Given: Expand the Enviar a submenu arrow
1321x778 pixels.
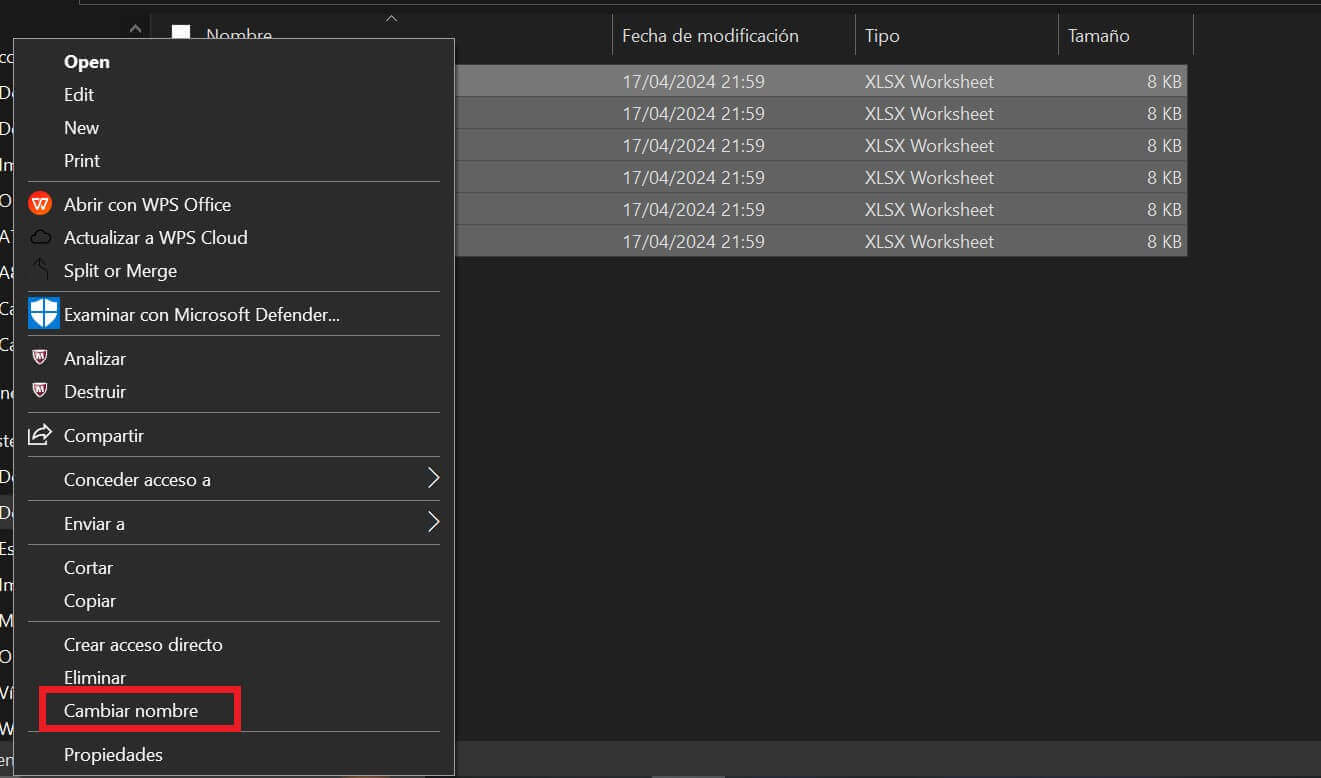Looking at the screenshot, I should (433, 523).
